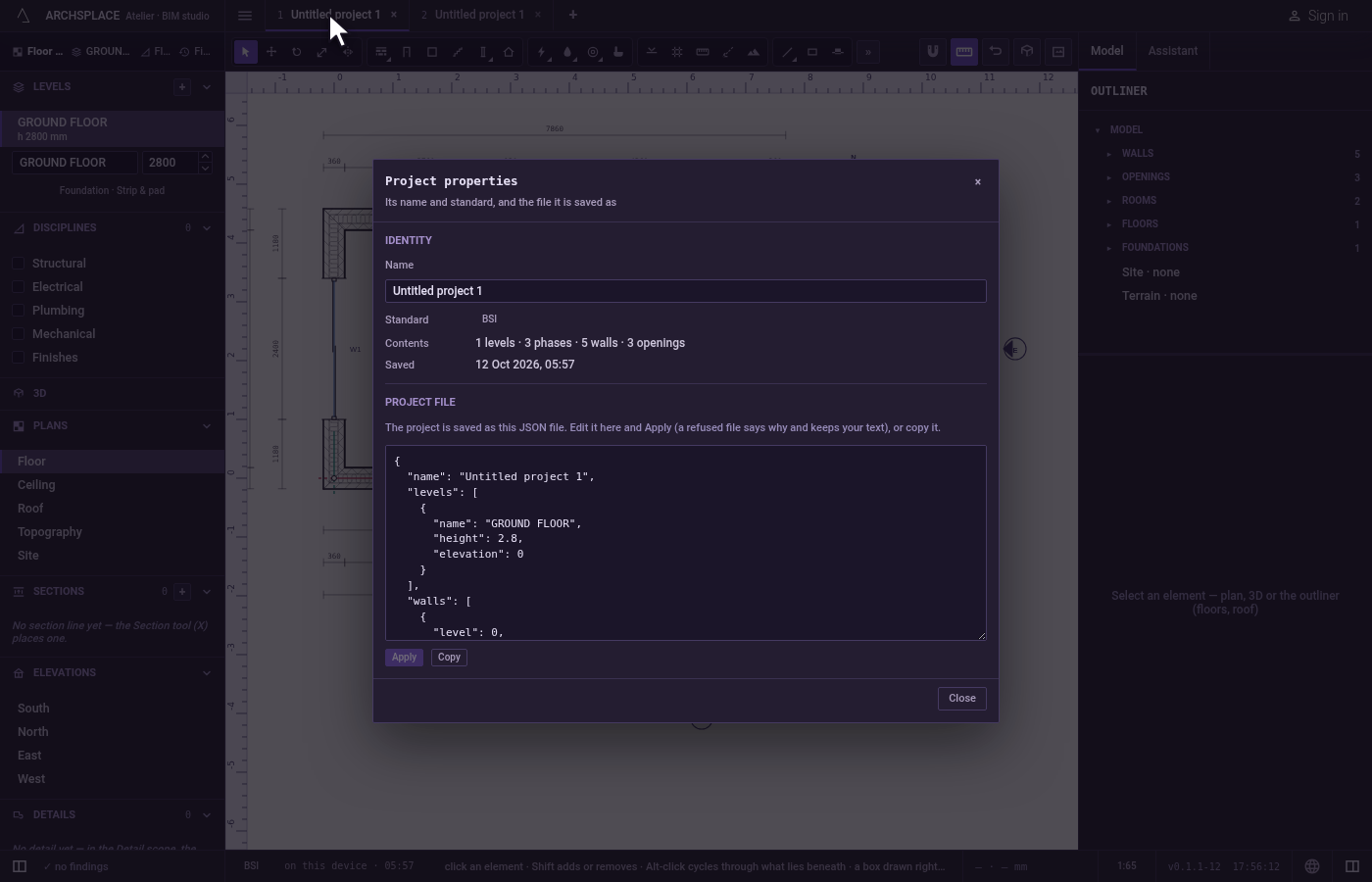Select the roof house tool

coord(509,52)
